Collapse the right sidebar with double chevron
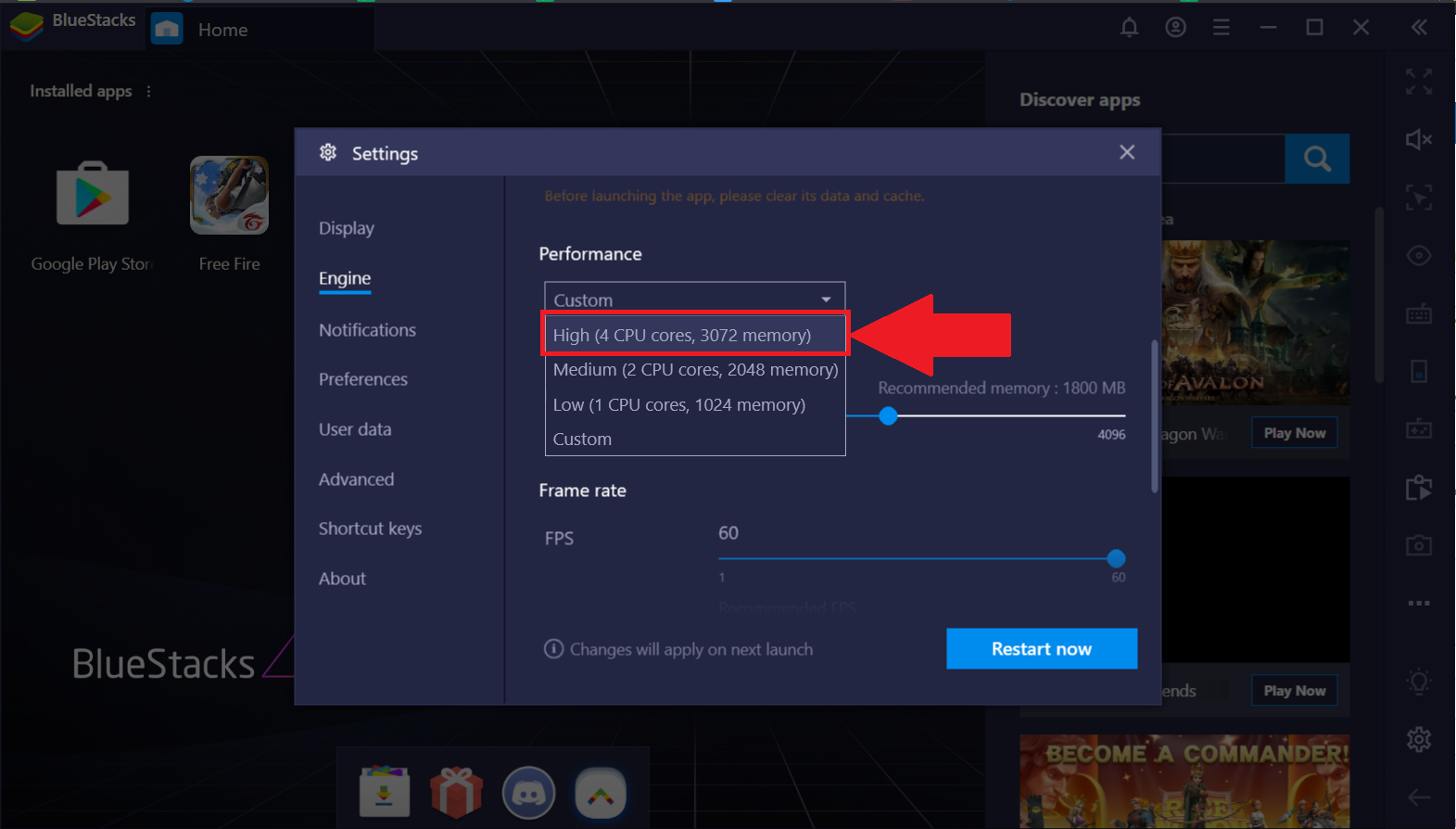The height and width of the screenshot is (829, 1456). 1419,28
